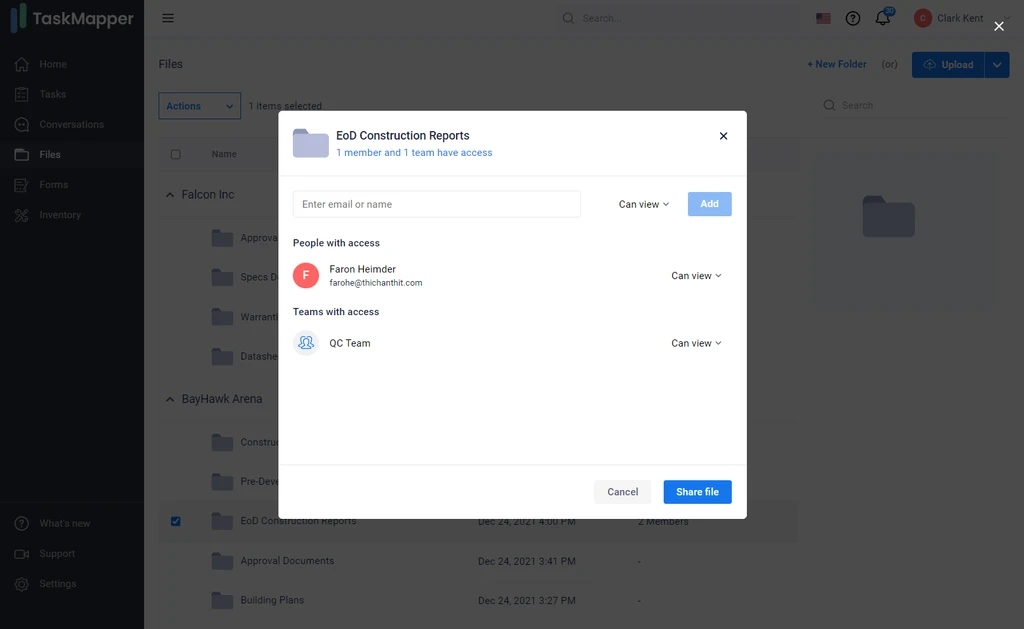Change QC Team's Can view permission
This screenshot has width=1024, height=629.
tap(696, 343)
